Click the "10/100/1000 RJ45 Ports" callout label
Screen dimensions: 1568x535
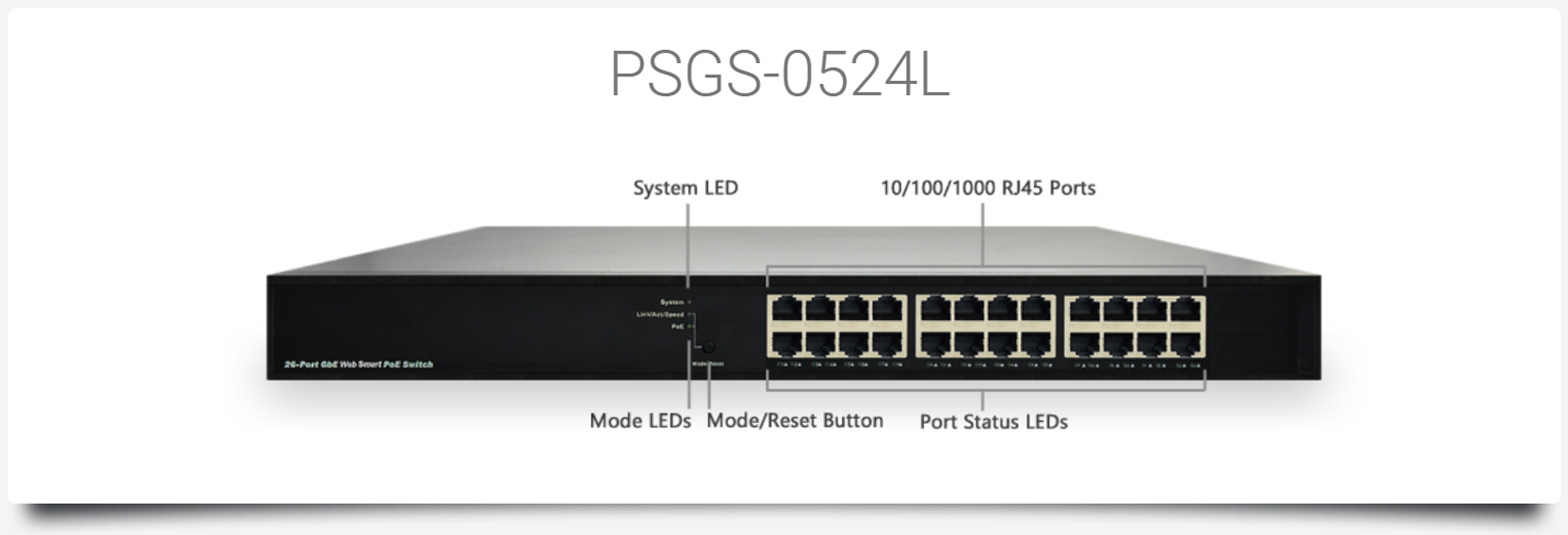pyautogui.click(x=988, y=187)
